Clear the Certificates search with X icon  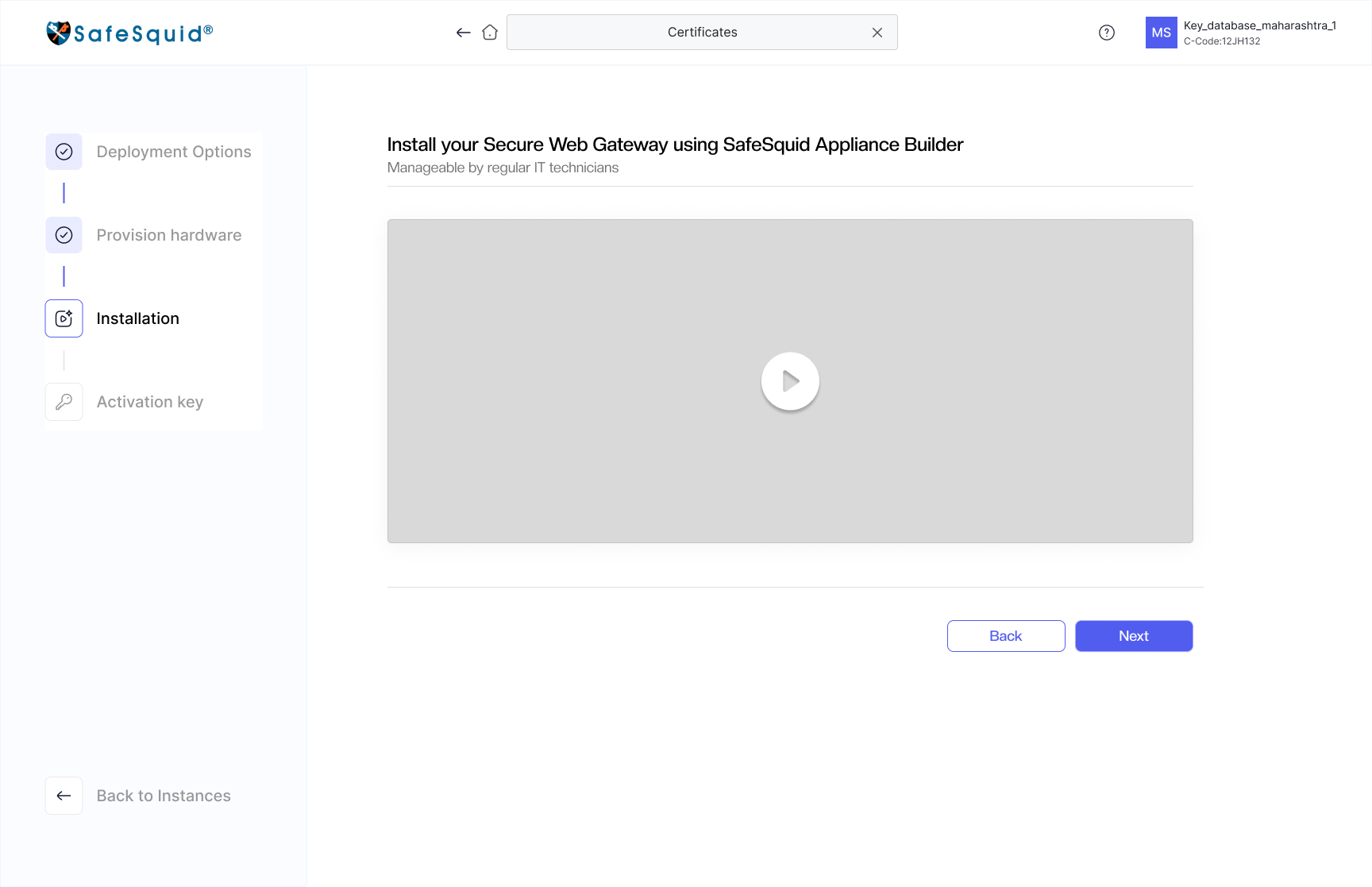pos(877,33)
